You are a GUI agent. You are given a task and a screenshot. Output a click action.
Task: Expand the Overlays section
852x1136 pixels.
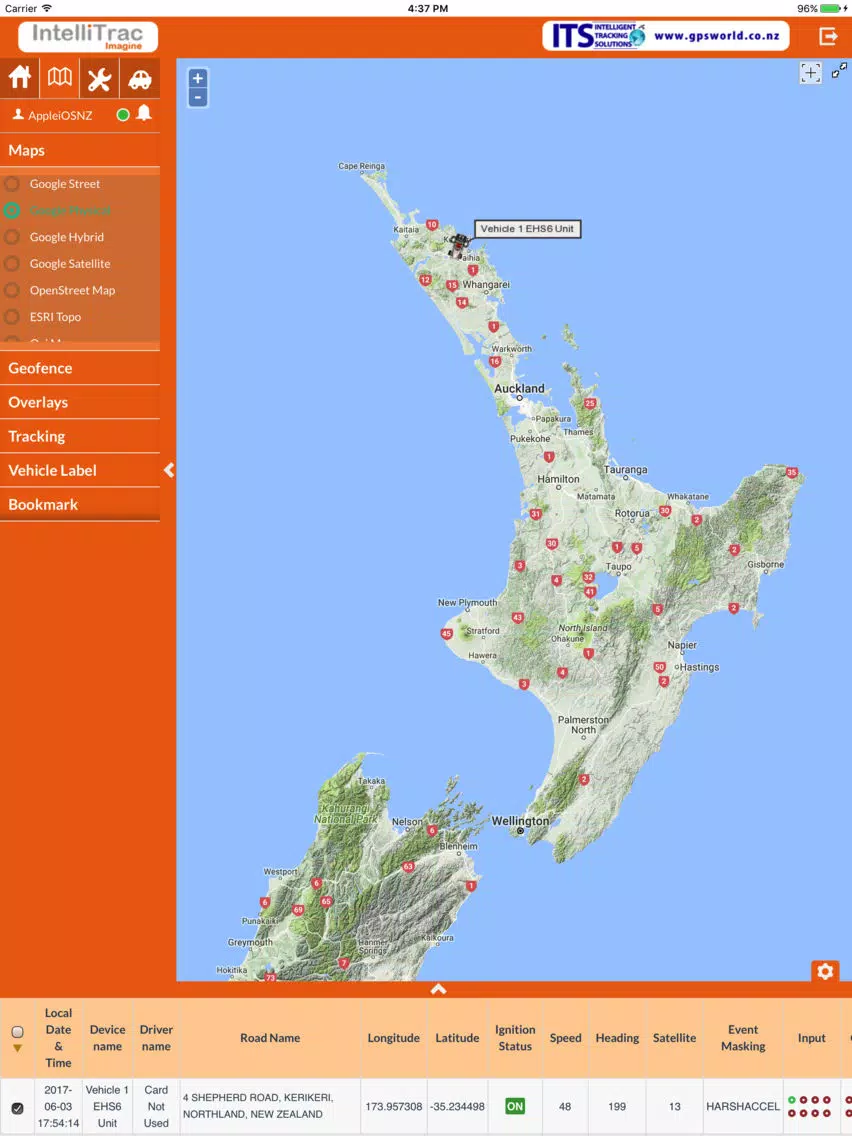[x=80, y=402]
